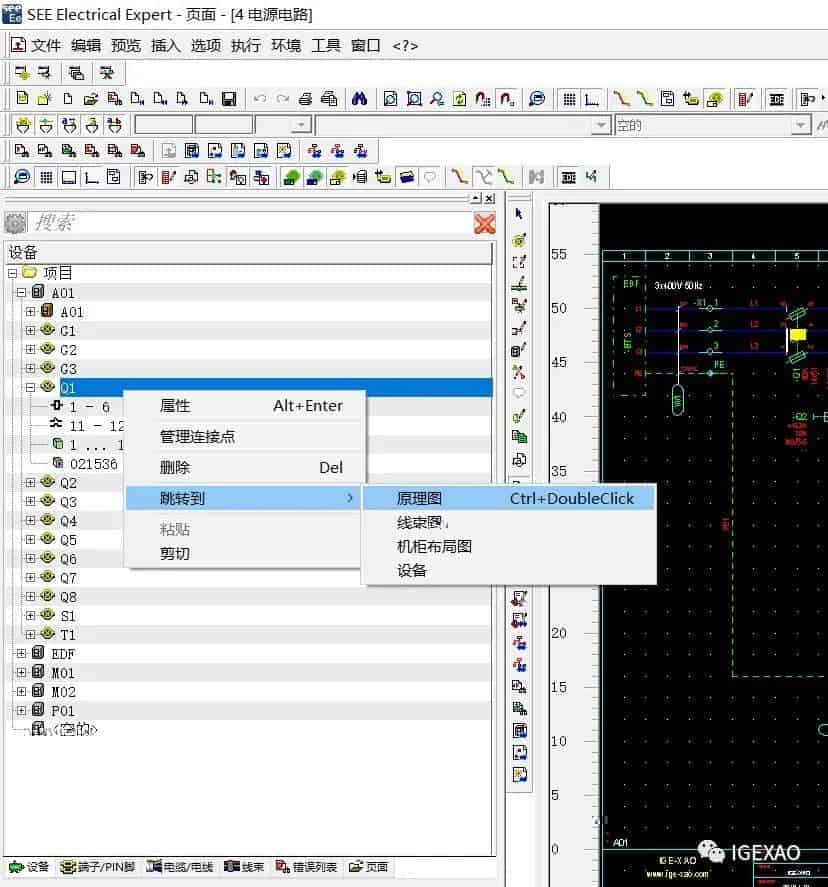The image size is (828, 887).
Task: Choose 删除 from the context menu
Action: pos(245,467)
